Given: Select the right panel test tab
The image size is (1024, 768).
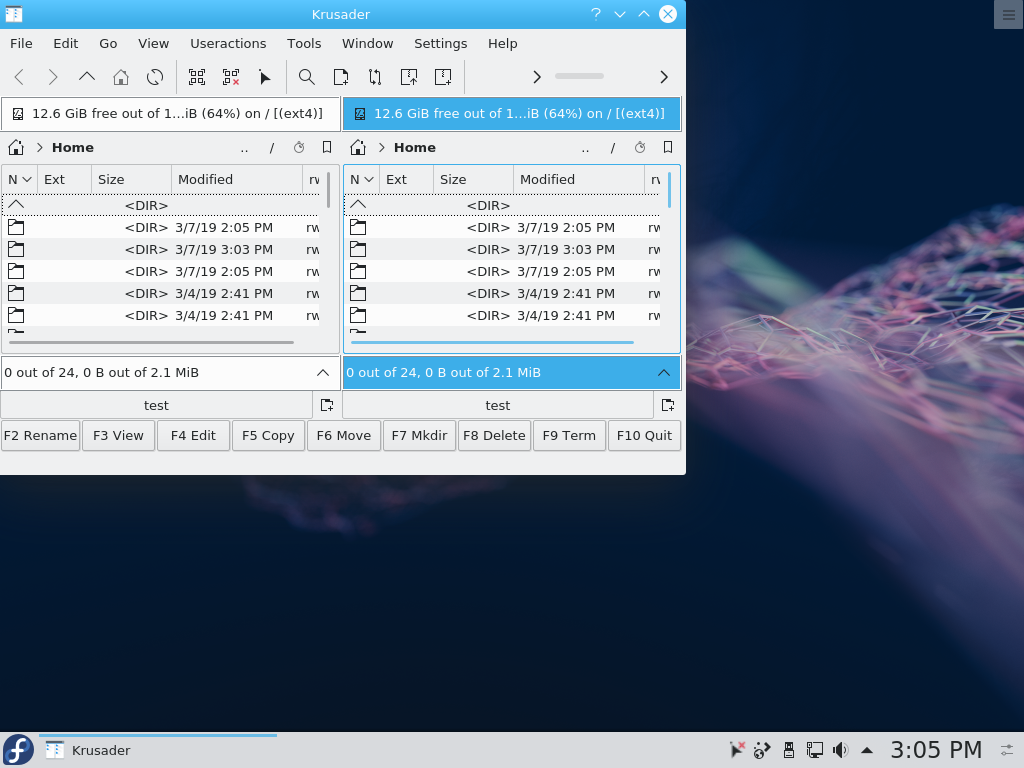Looking at the screenshot, I should (498, 406).
